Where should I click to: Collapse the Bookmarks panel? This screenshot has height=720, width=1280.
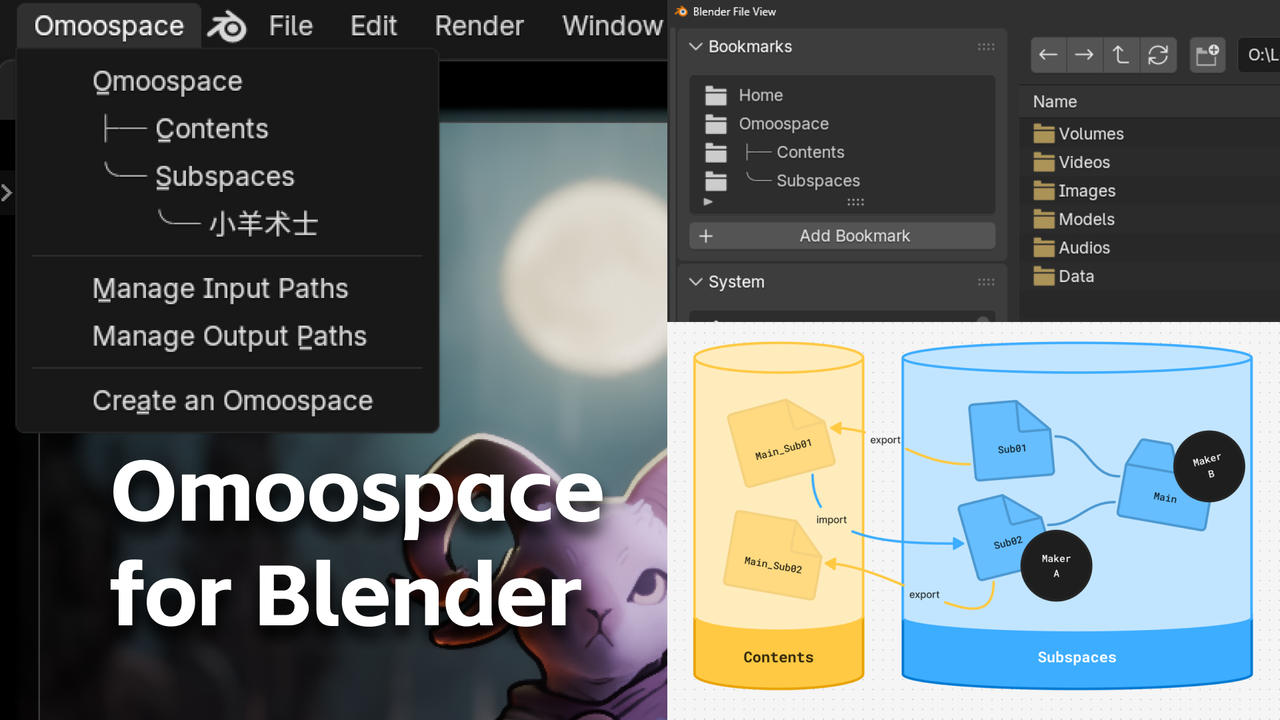[697, 47]
